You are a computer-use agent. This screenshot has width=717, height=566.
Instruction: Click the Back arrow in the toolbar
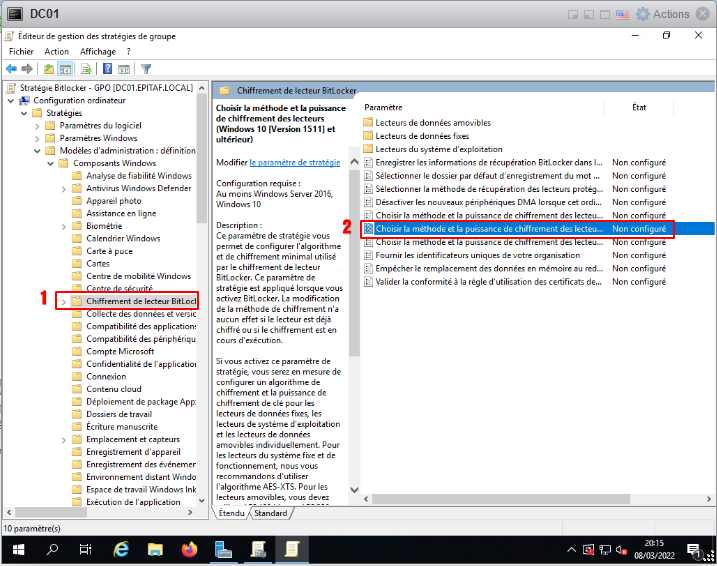11,69
